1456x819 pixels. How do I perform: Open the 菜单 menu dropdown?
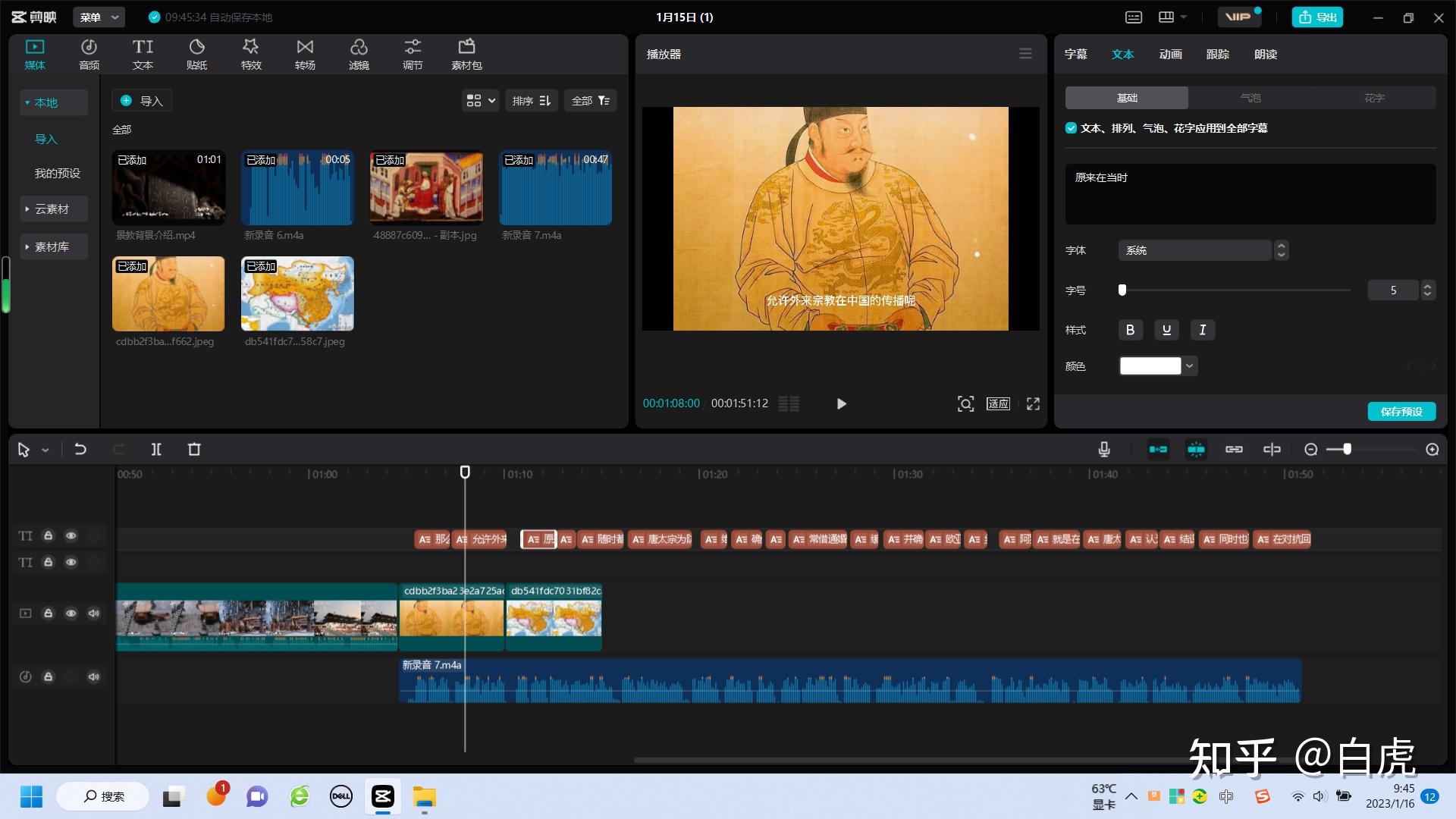click(99, 17)
